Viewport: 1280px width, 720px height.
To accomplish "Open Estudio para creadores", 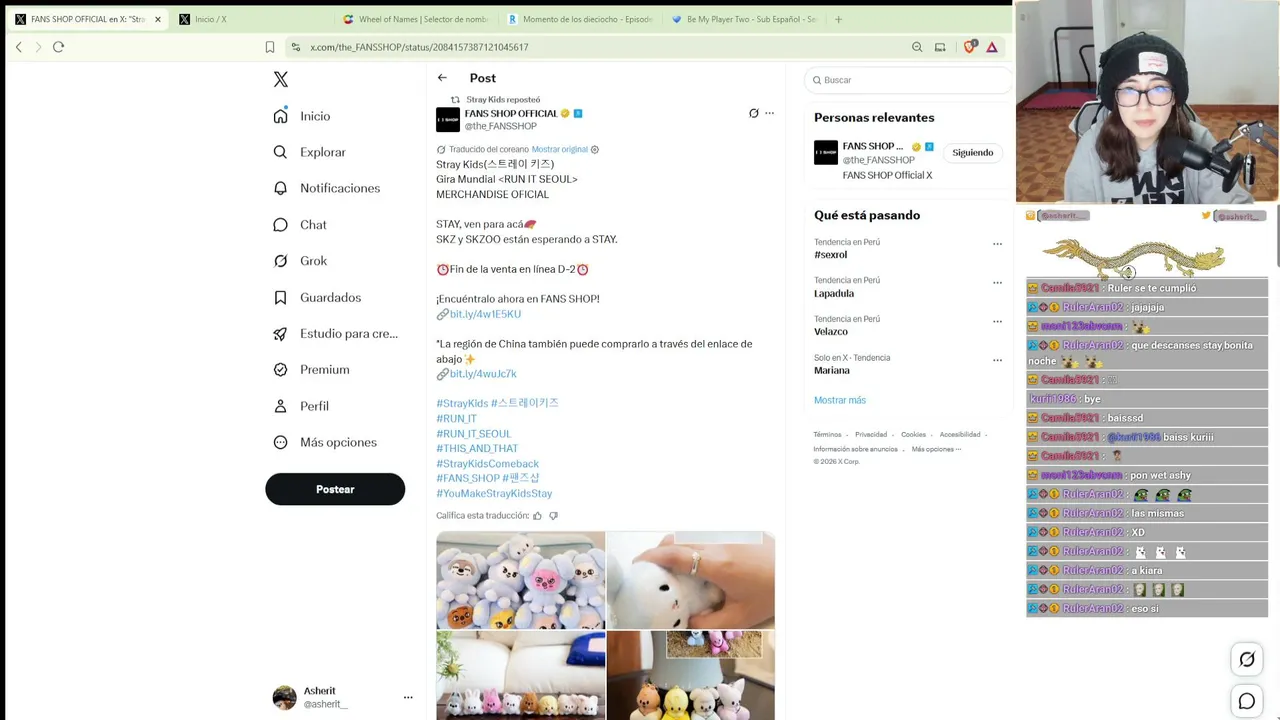I will coord(335,334).
